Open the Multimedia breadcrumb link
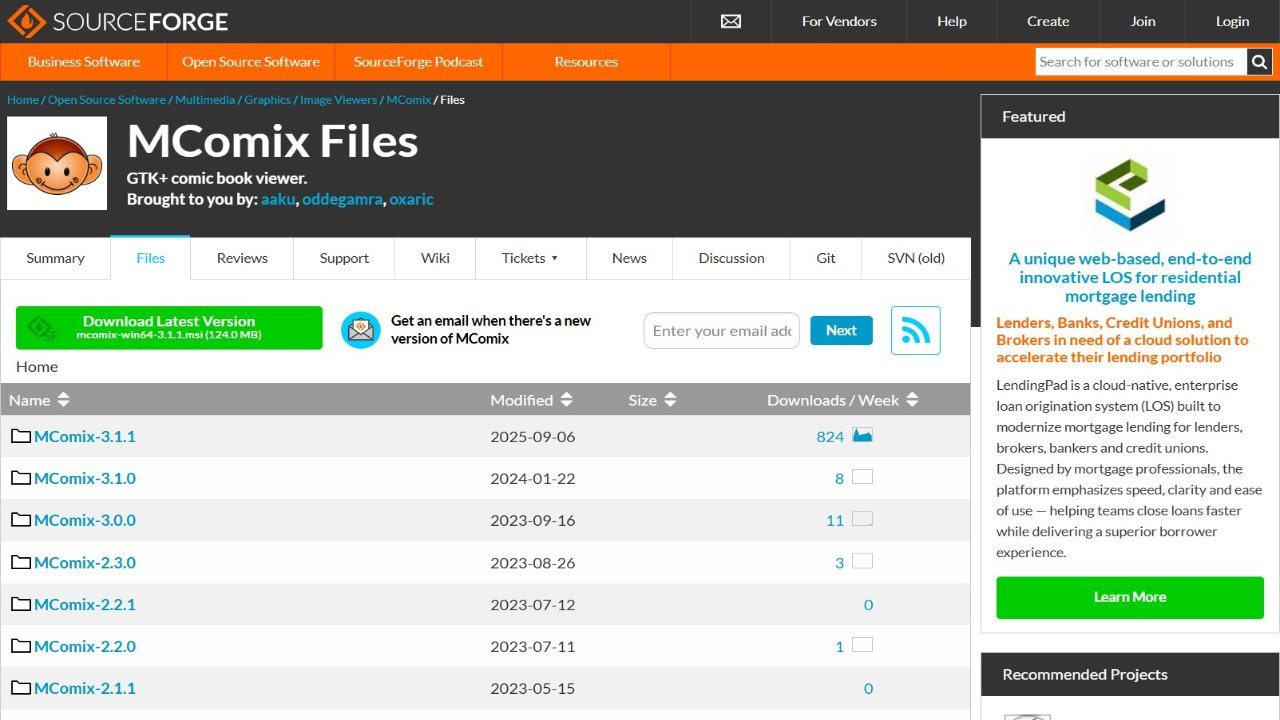This screenshot has width=1280, height=720. point(205,100)
